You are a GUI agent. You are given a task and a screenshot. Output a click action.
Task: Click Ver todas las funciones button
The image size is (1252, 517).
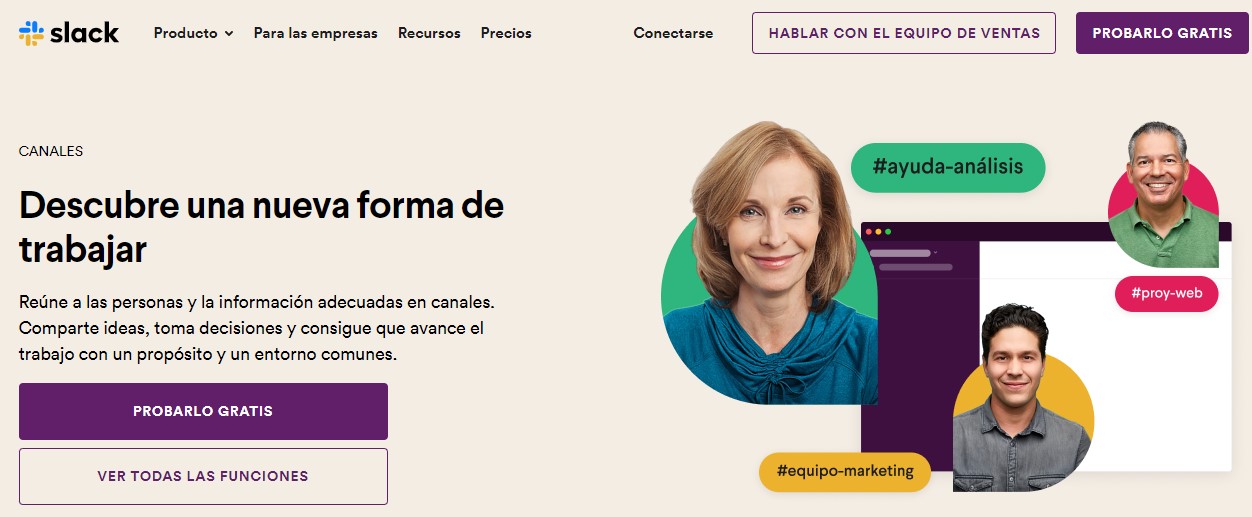pos(203,476)
